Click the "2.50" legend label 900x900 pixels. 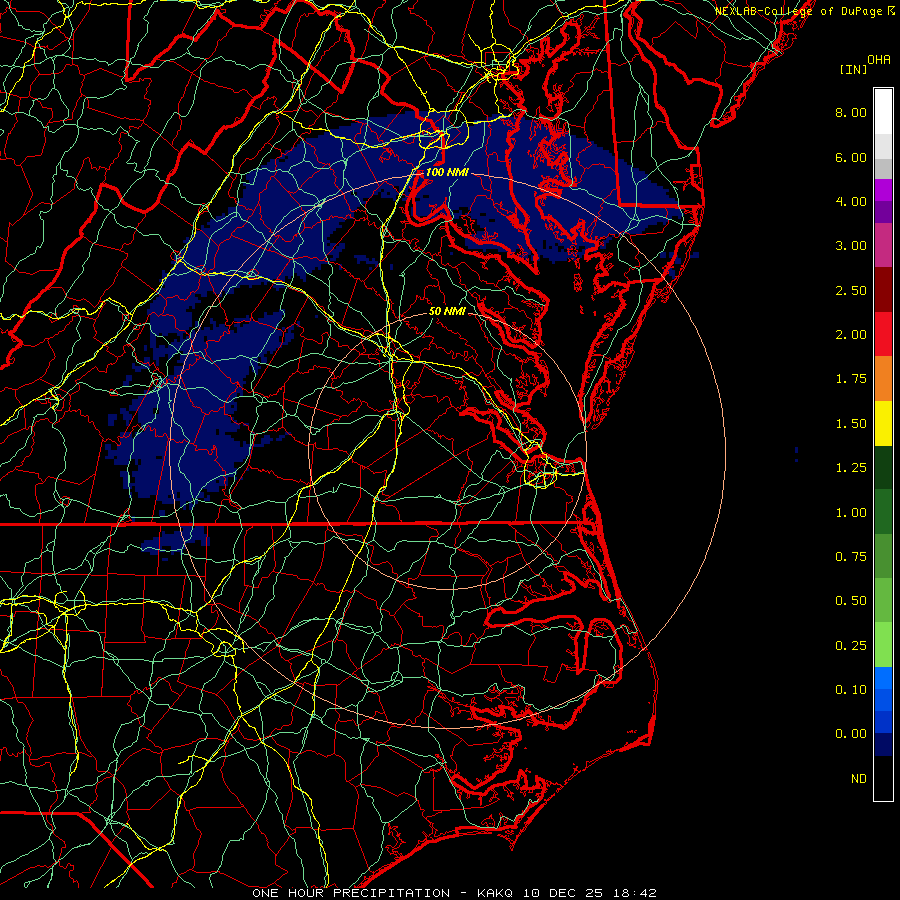tap(851, 290)
